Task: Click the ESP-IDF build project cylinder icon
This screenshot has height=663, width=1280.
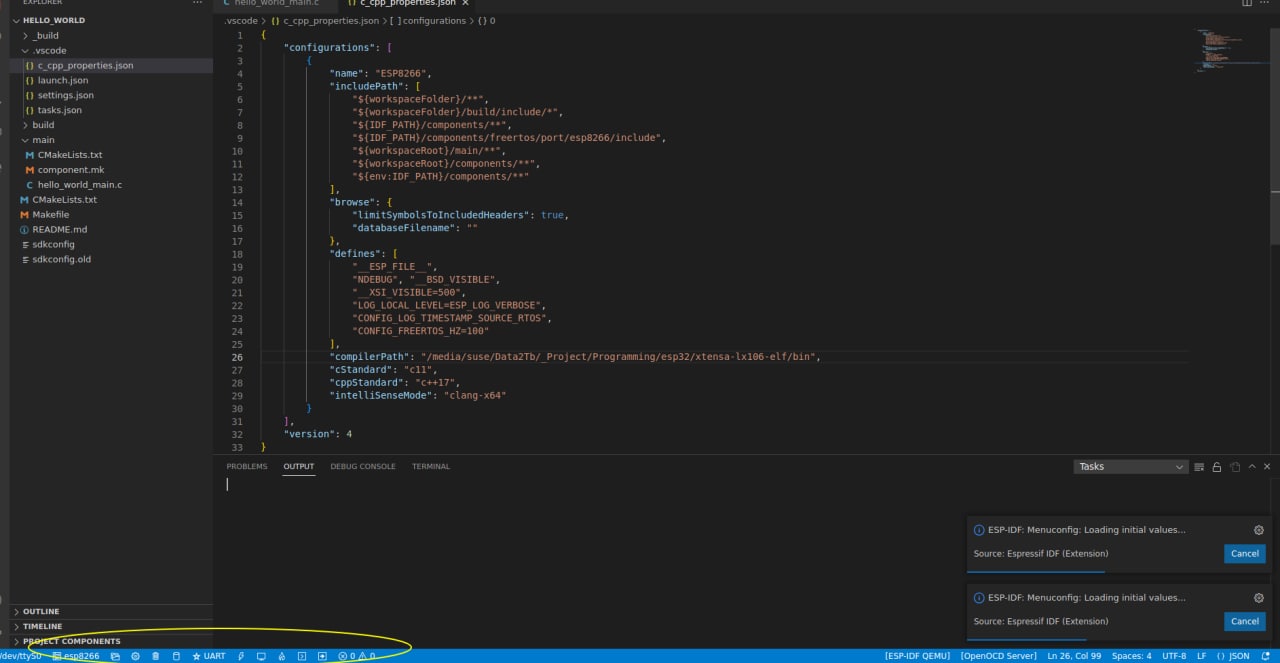Action: point(177,656)
